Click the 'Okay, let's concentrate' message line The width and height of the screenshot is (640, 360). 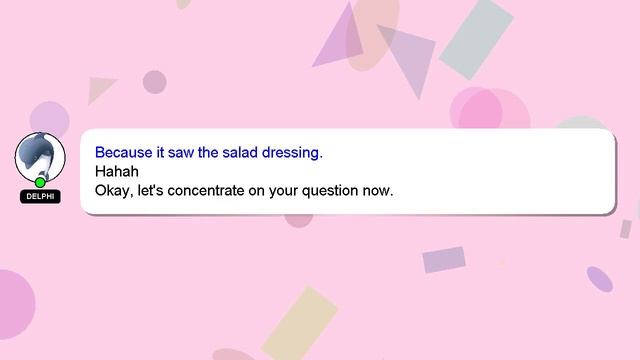click(x=244, y=191)
